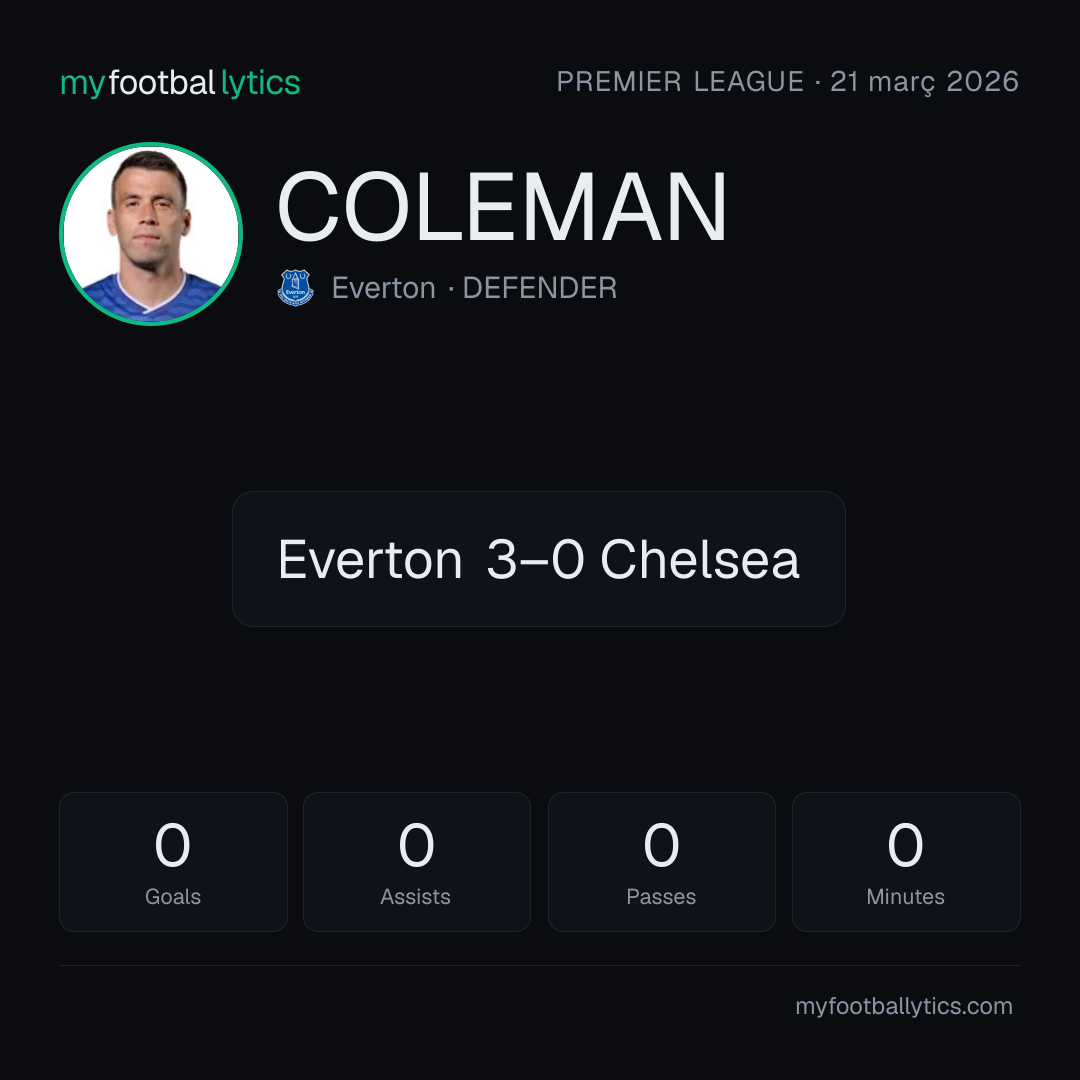Click the 3–0 score text
1080x1080 pixels.
535,559
